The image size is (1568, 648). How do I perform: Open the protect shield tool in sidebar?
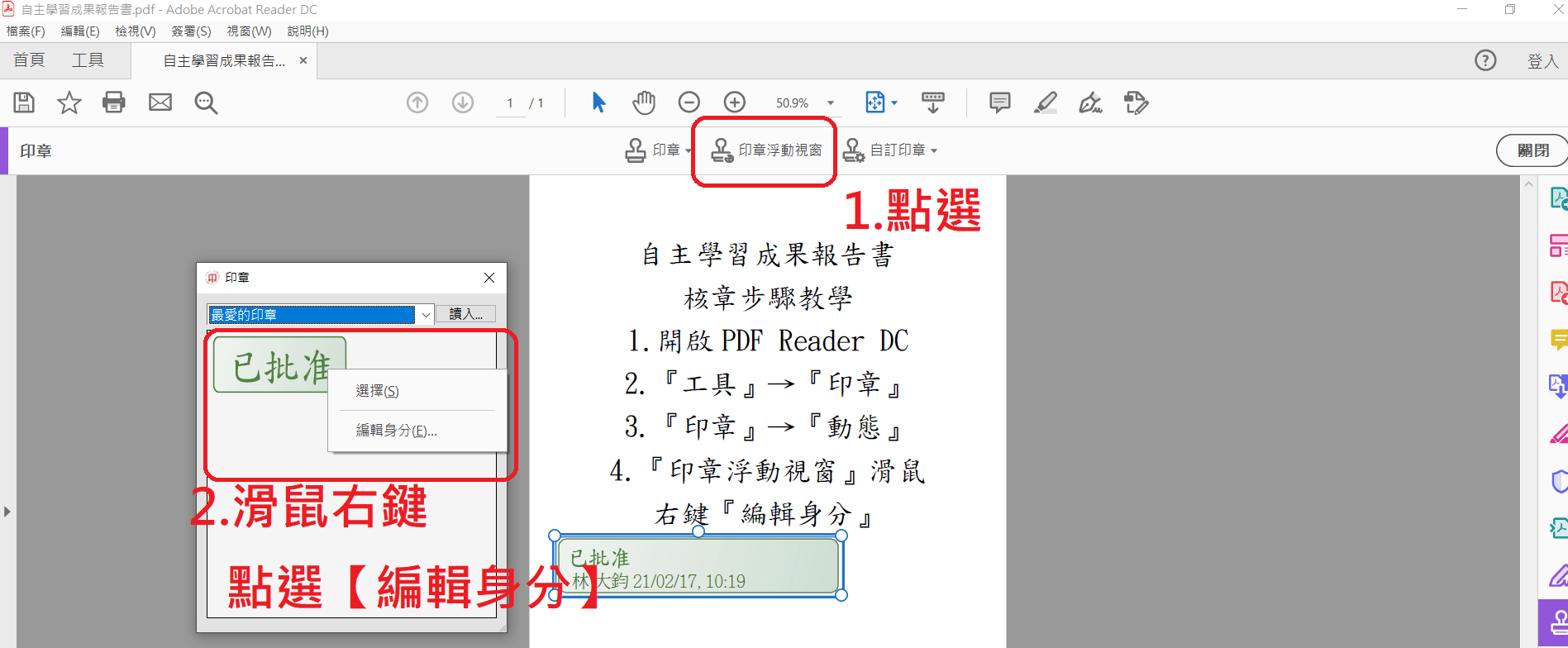[x=1559, y=481]
